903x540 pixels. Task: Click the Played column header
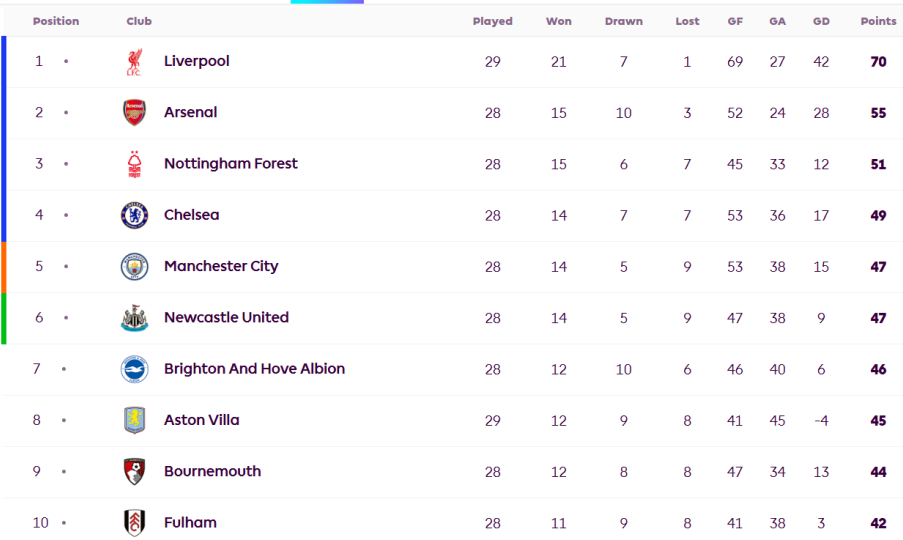tap(492, 21)
